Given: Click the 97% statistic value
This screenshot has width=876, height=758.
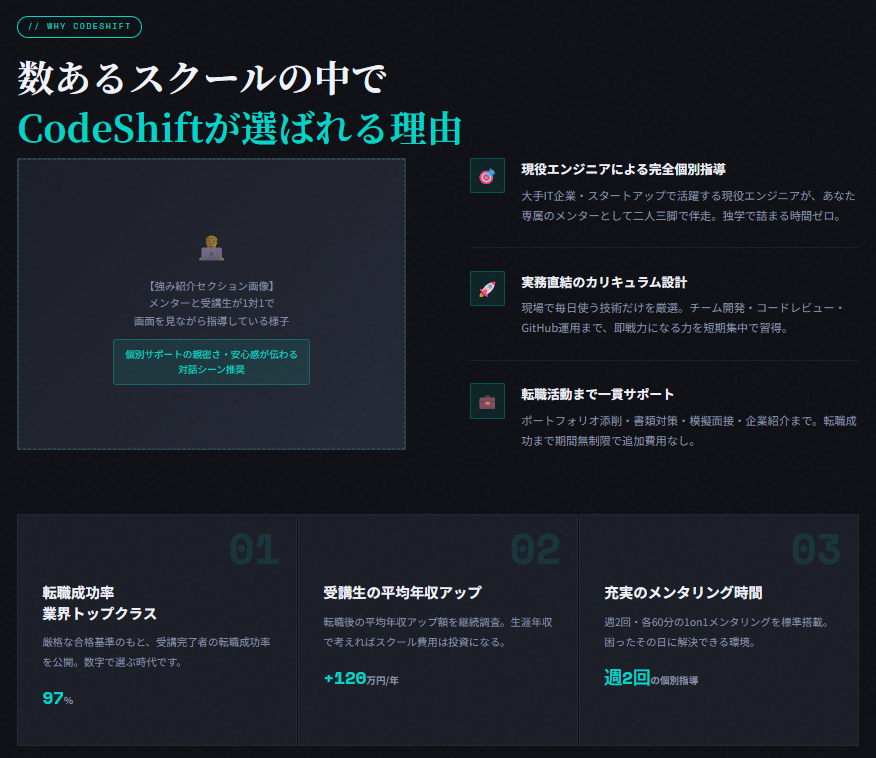Looking at the screenshot, I should pyautogui.click(x=58, y=698).
